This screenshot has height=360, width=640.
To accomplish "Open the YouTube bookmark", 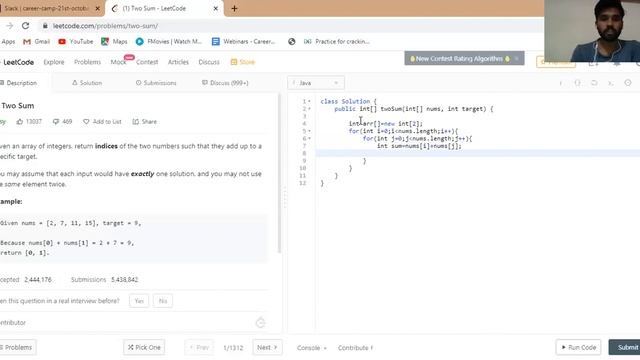I will tap(76, 42).
